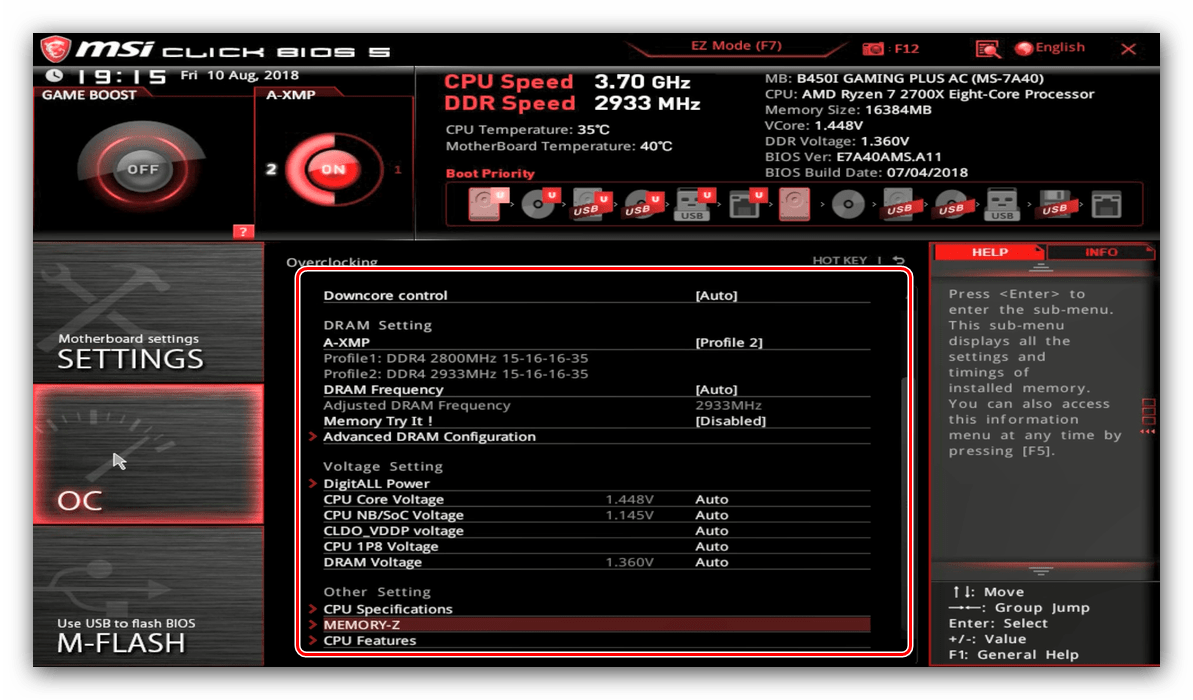
Task: Toggle the GAME BOOST OFF knob
Action: (x=142, y=169)
